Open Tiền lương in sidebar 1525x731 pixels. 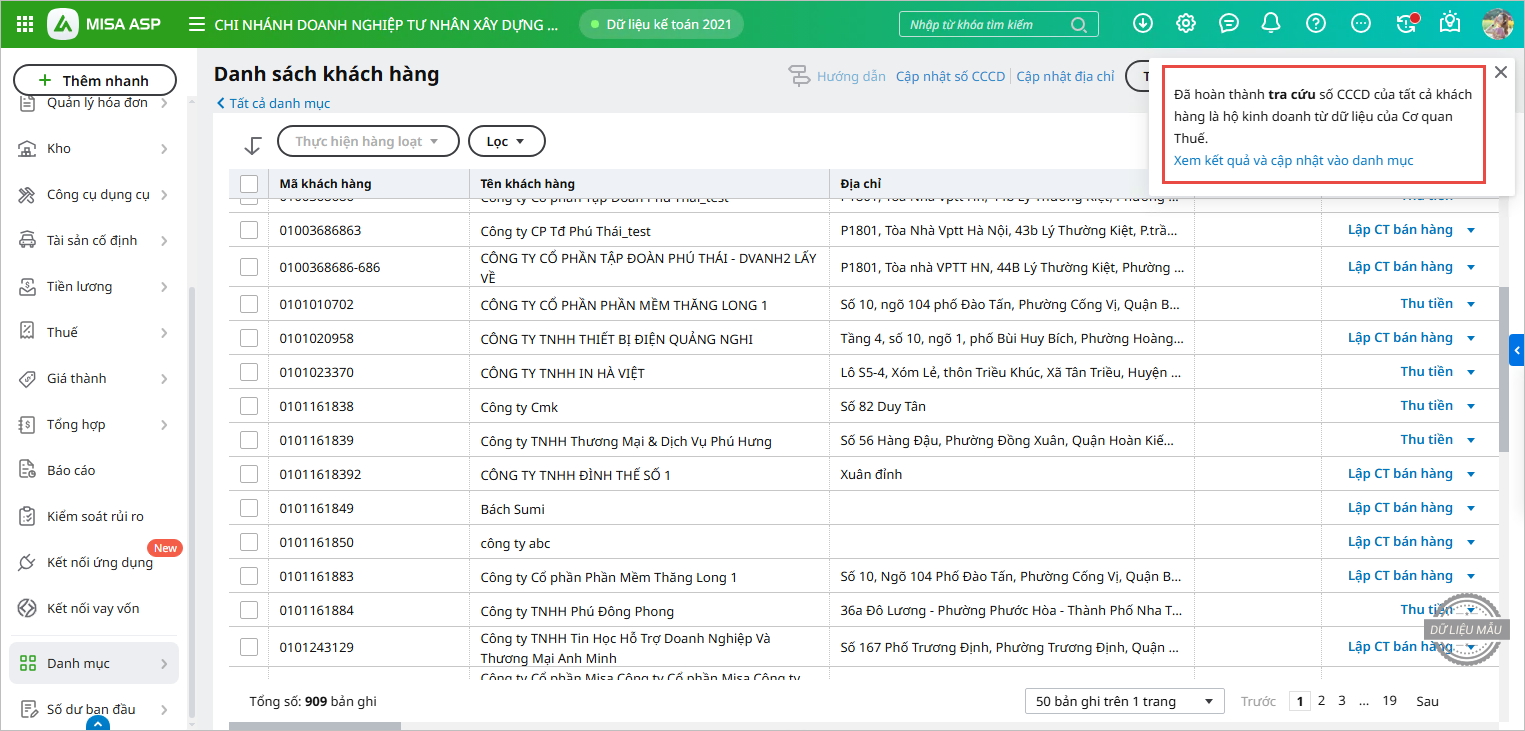pos(94,286)
